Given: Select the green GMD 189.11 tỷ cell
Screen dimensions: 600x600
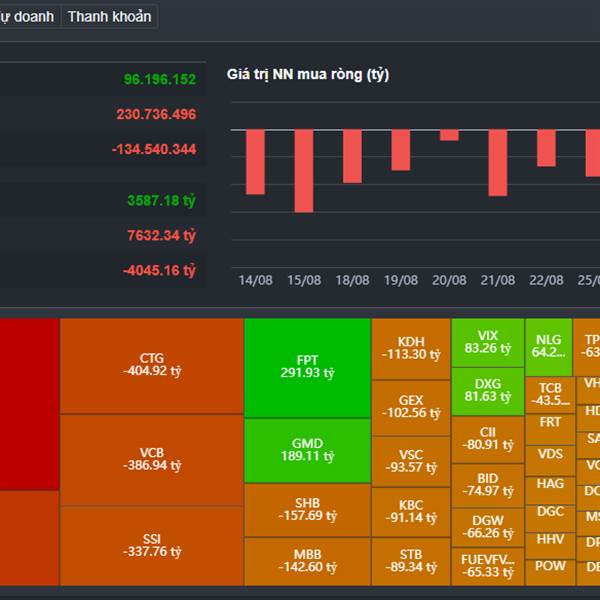Looking at the screenshot, I should [x=308, y=450].
